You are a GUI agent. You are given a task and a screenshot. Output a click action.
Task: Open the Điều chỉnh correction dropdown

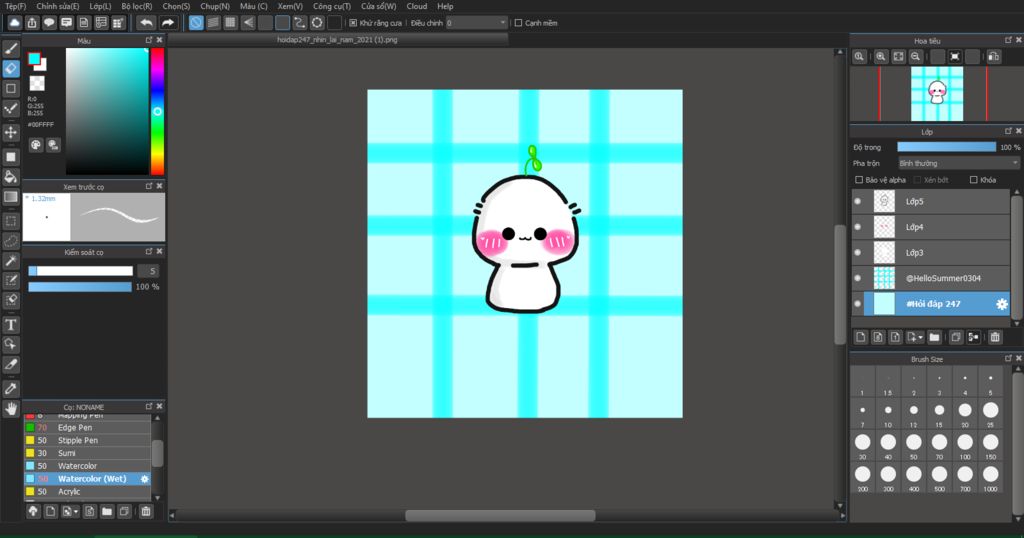(x=477, y=23)
